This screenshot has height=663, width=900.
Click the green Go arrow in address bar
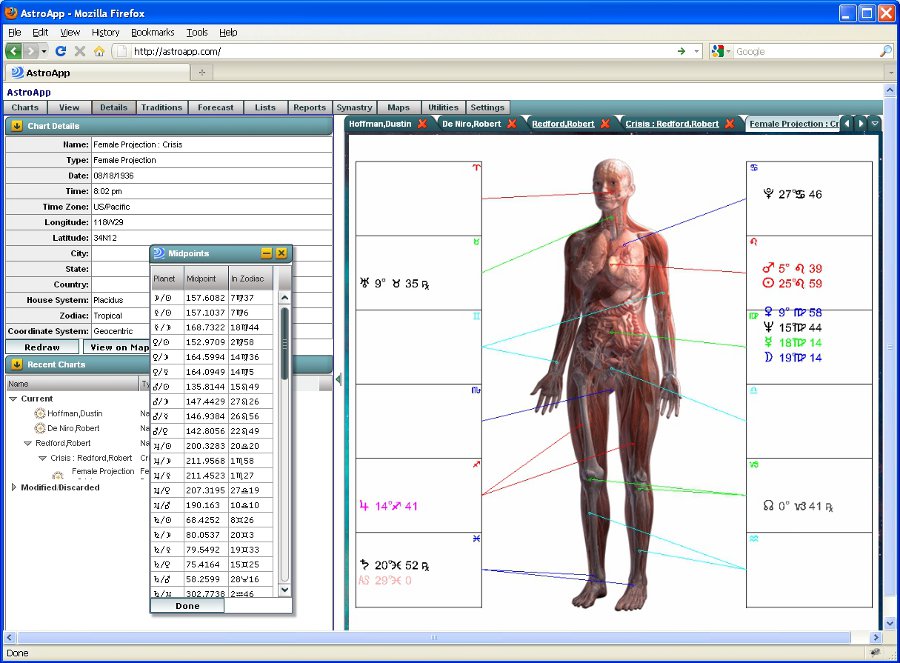(681, 51)
